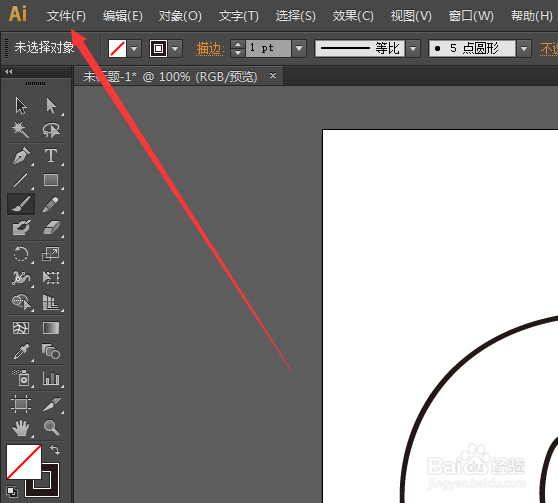The image size is (558, 503).
Task: Adjust stroke weight with stepper arrows
Action: [237, 48]
